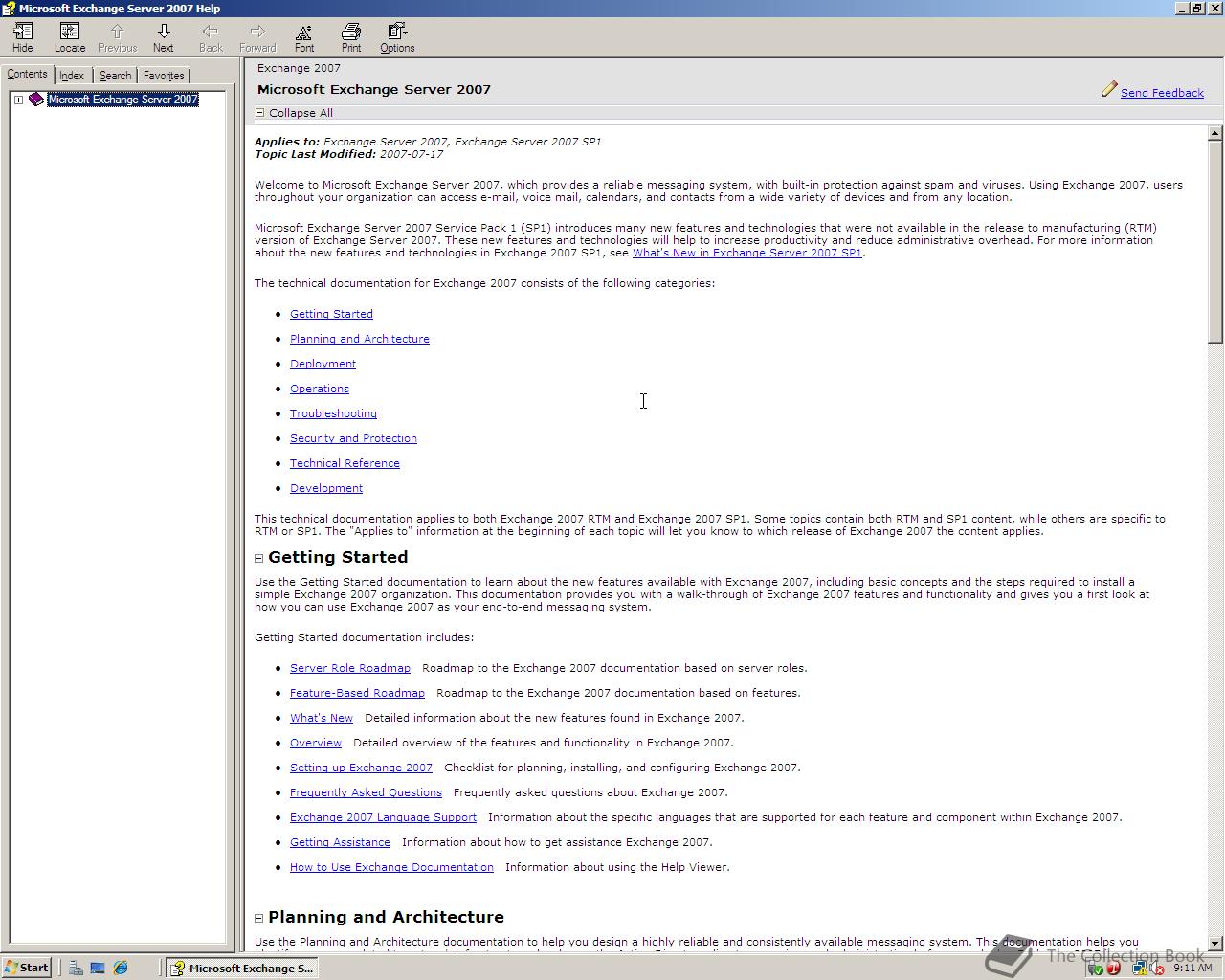Image resolution: width=1225 pixels, height=980 pixels.
Task: Collapse the Getting Started section
Action: tap(259, 558)
